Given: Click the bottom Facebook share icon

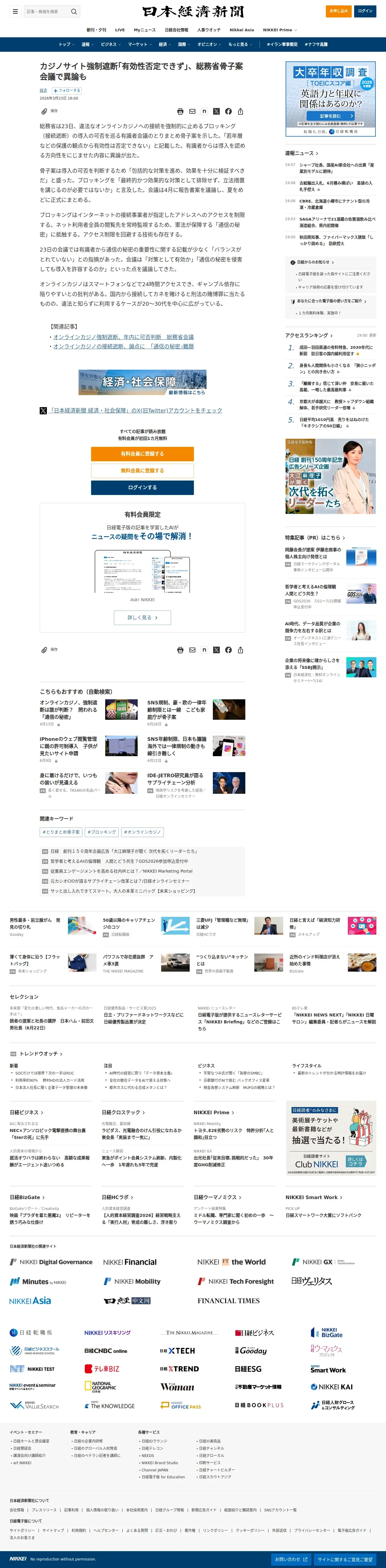Looking at the screenshot, I should point(228,650).
